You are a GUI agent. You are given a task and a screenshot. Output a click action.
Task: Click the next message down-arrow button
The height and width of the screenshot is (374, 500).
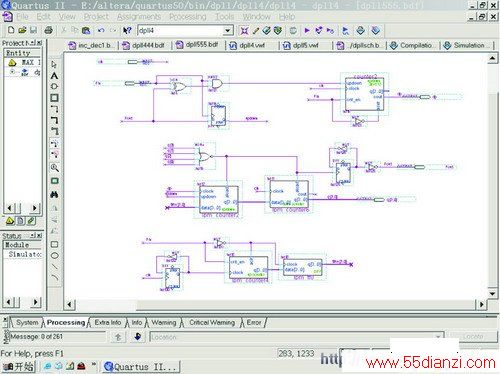click(138, 337)
